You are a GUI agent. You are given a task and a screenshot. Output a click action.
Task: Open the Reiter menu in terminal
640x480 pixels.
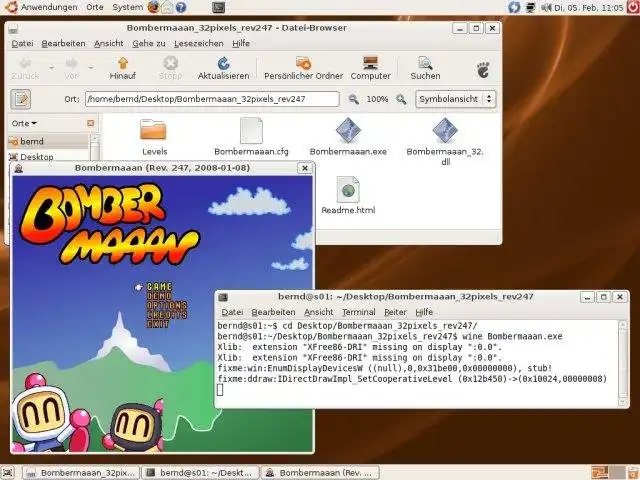[395, 312]
